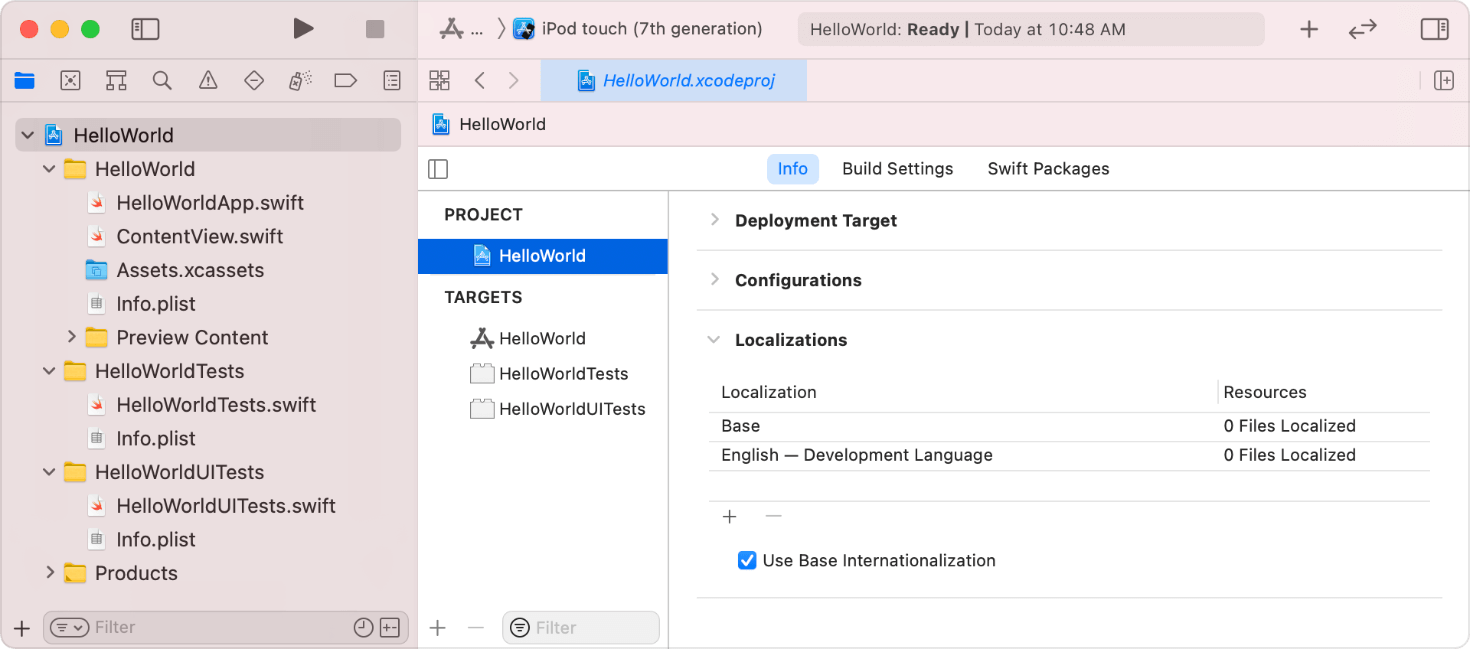The image size is (1470, 649).
Task: Go back in editor history
Action: point(480,81)
